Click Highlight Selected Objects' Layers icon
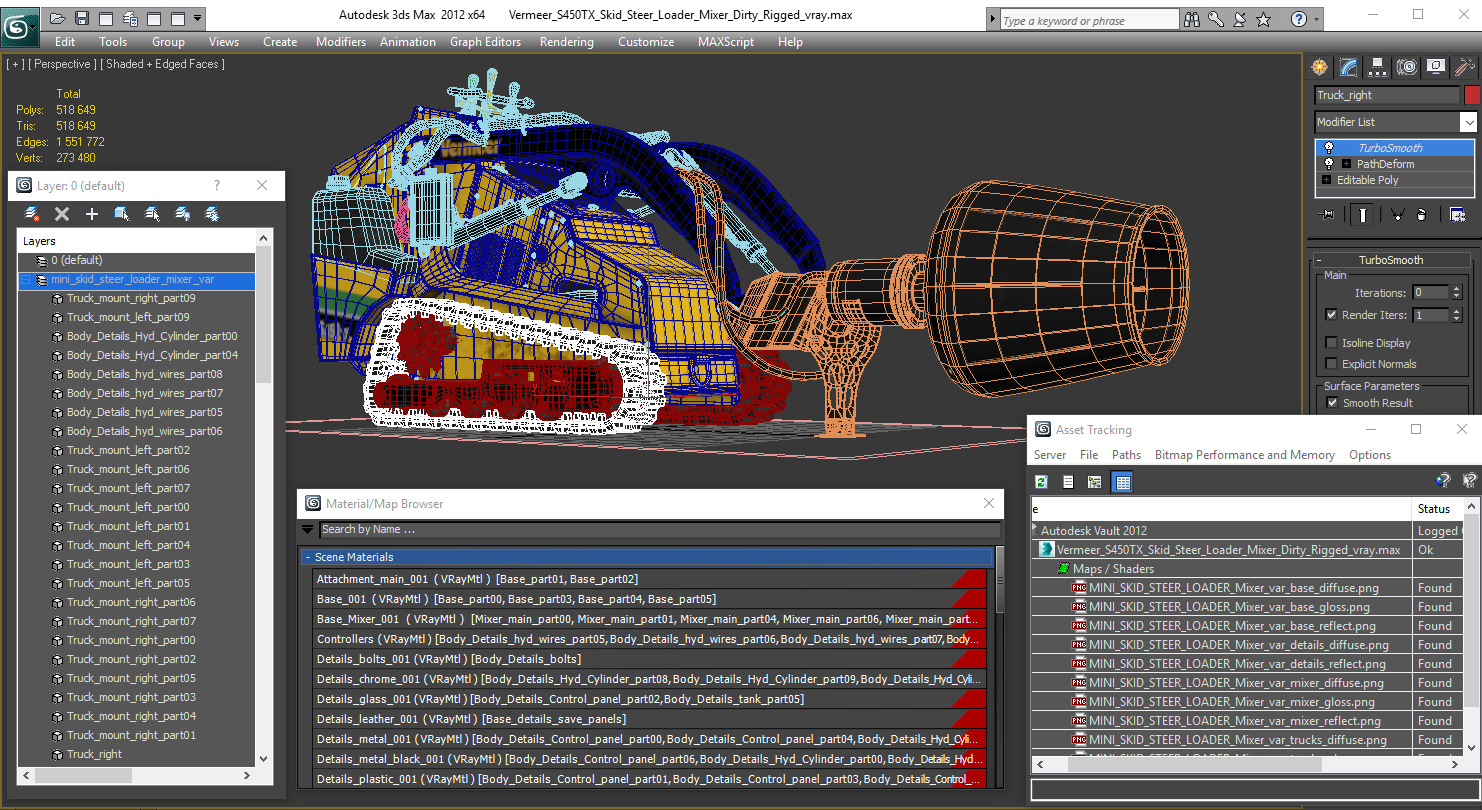Image resolution: width=1482 pixels, height=810 pixels. pyautogui.click(x=152, y=214)
